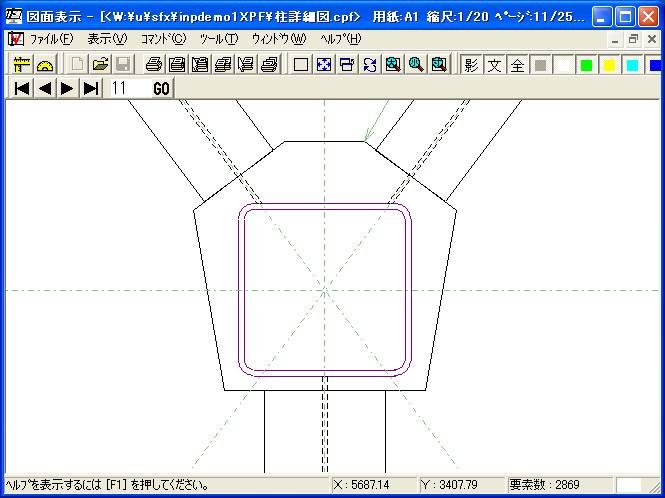665x498 pixels.
Task: Click the magnifier icon marked 部
Action: tap(439, 65)
